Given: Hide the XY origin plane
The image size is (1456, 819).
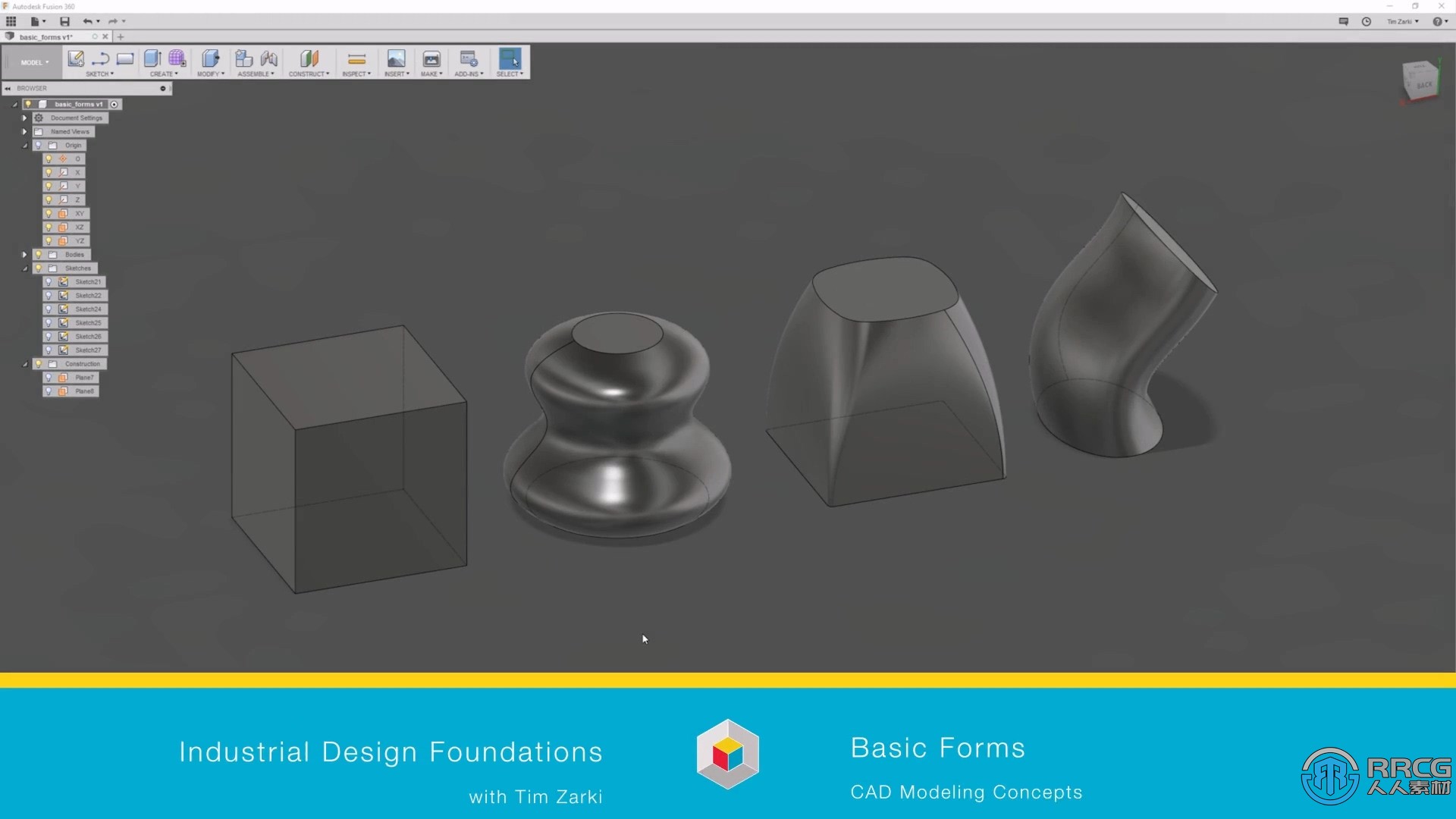Looking at the screenshot, I should pyautogui.click(x=49, y=214).
